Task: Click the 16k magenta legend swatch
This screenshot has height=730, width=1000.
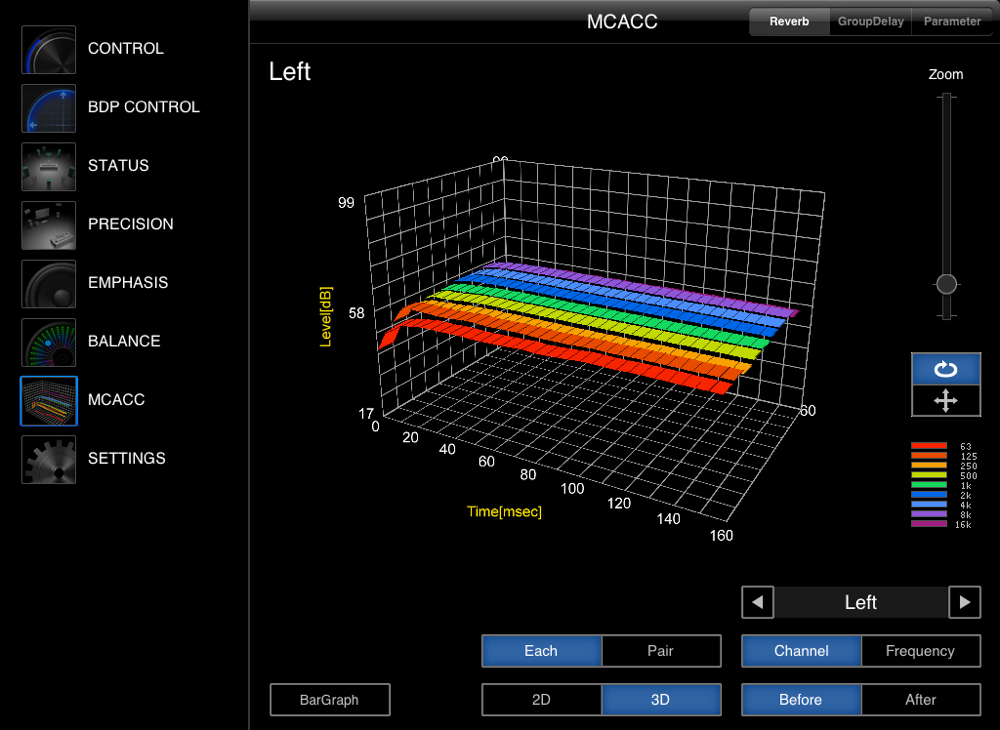Action: tap(929, 524)
